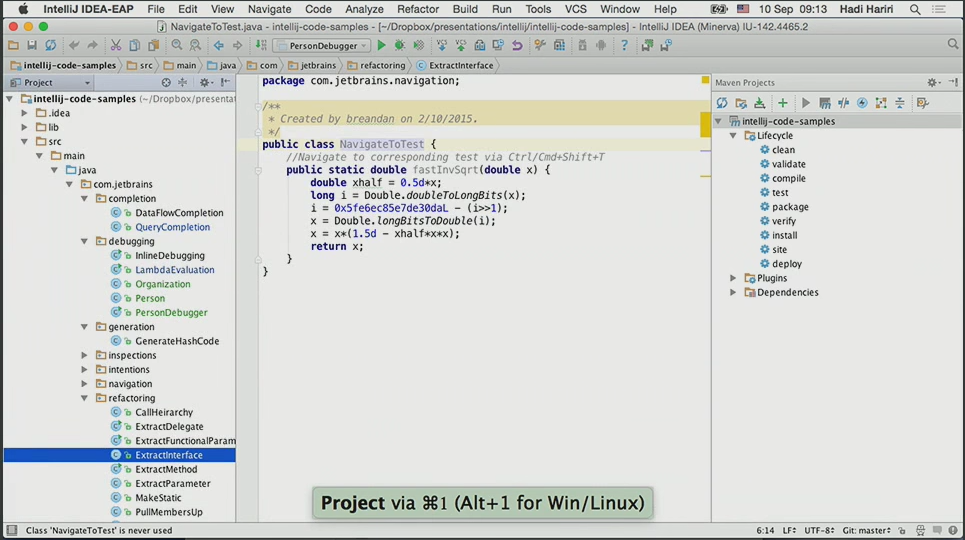Toggle Maven Offline Mode icon
965x540 pixels.
click(843, 103)
